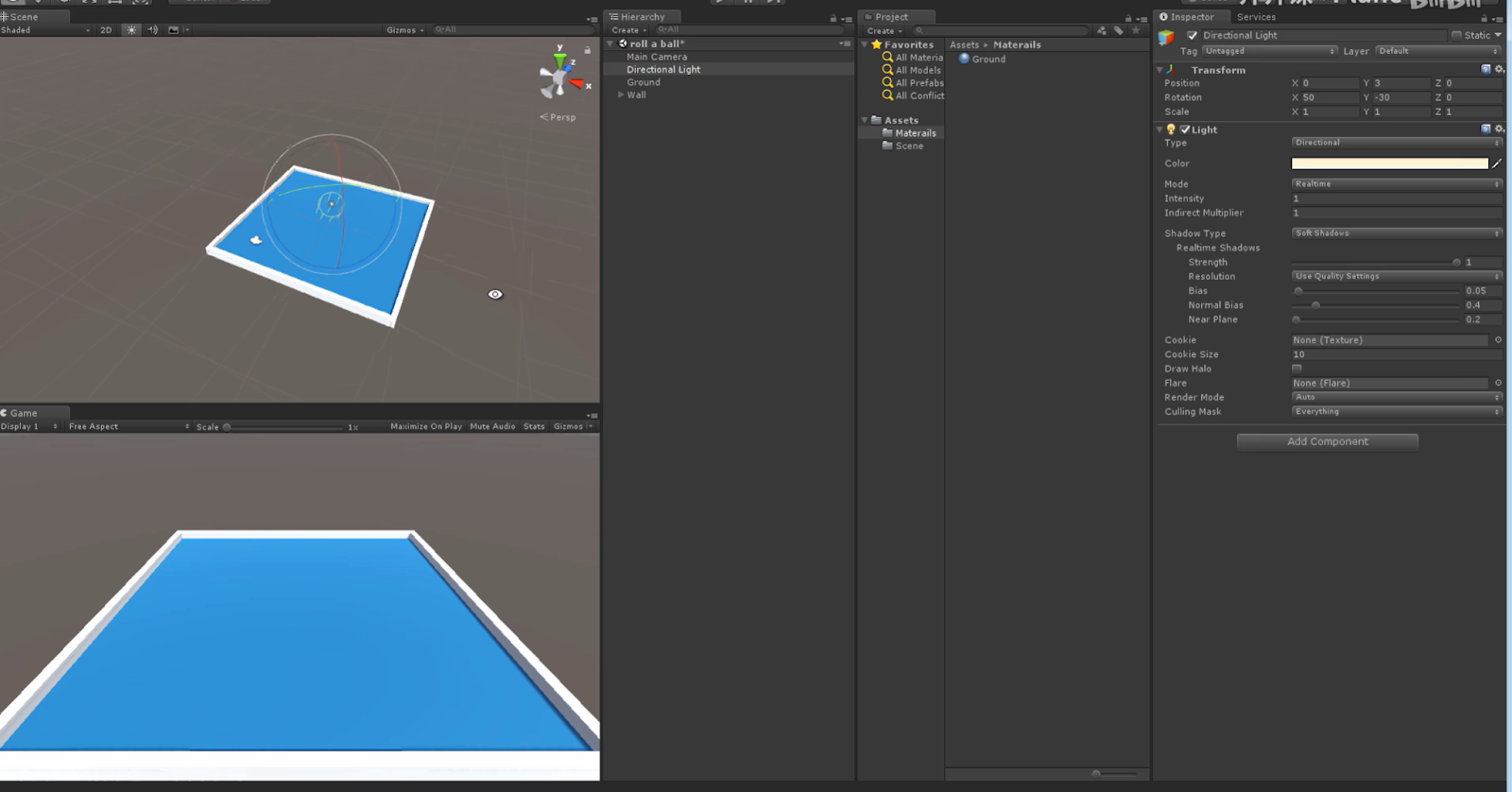
Task: Enable the Draw Halo checkbox
Action: pos(1297,369)
